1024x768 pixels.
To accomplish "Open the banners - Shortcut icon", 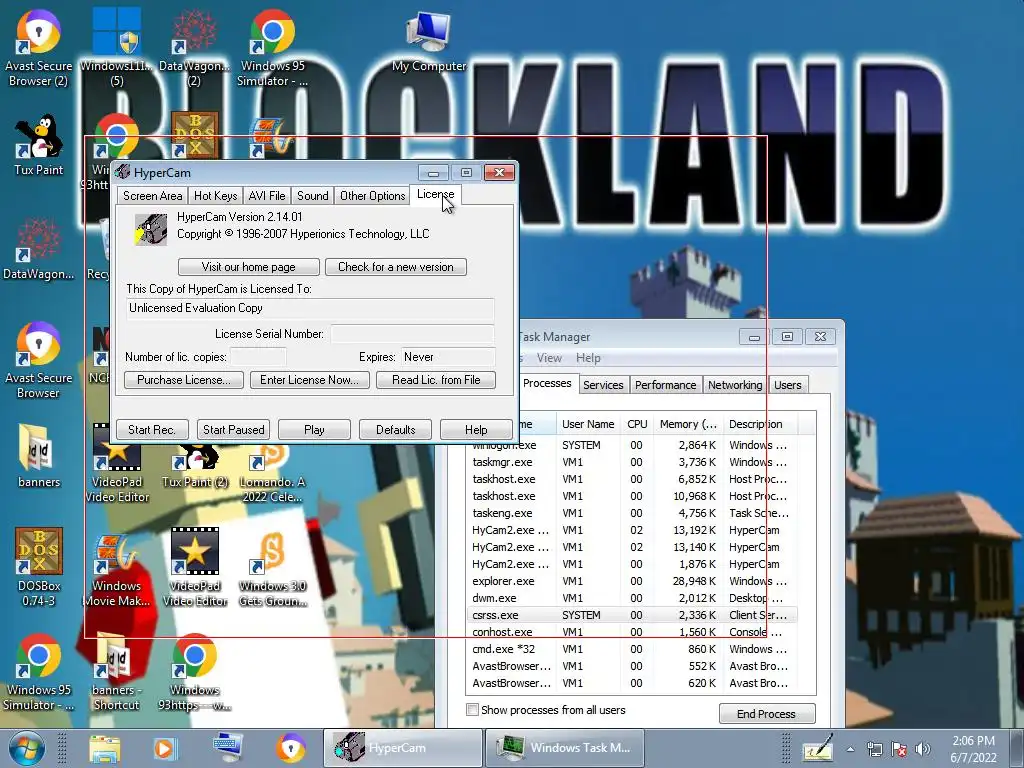I will click(x=116, y=673).
